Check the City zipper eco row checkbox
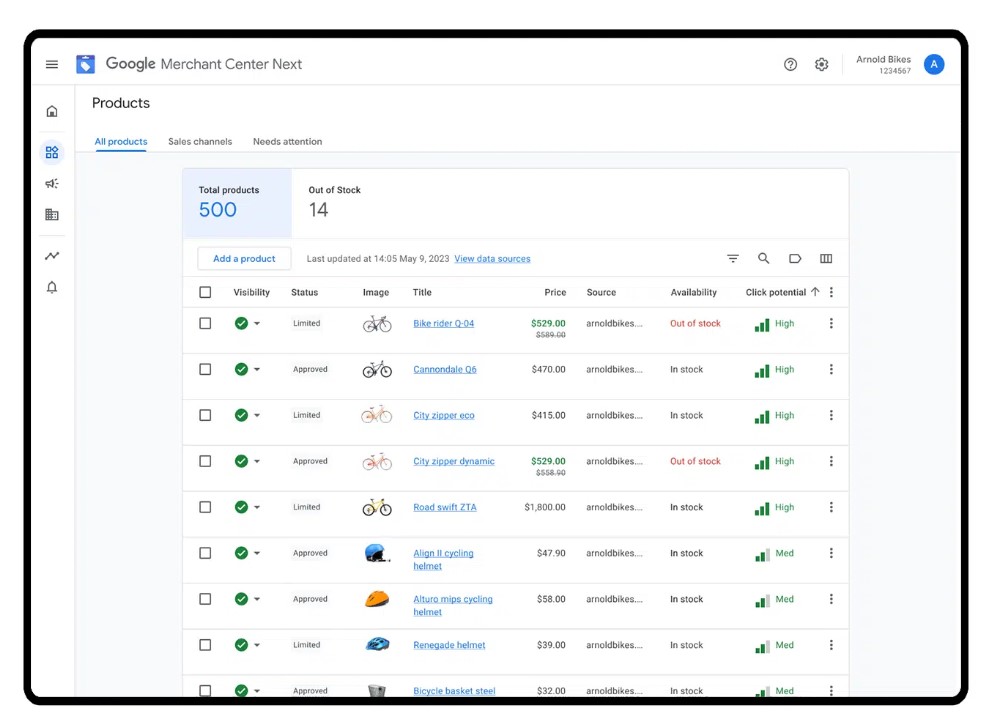This screenshot has width=987, height=720. click(205, 415)
